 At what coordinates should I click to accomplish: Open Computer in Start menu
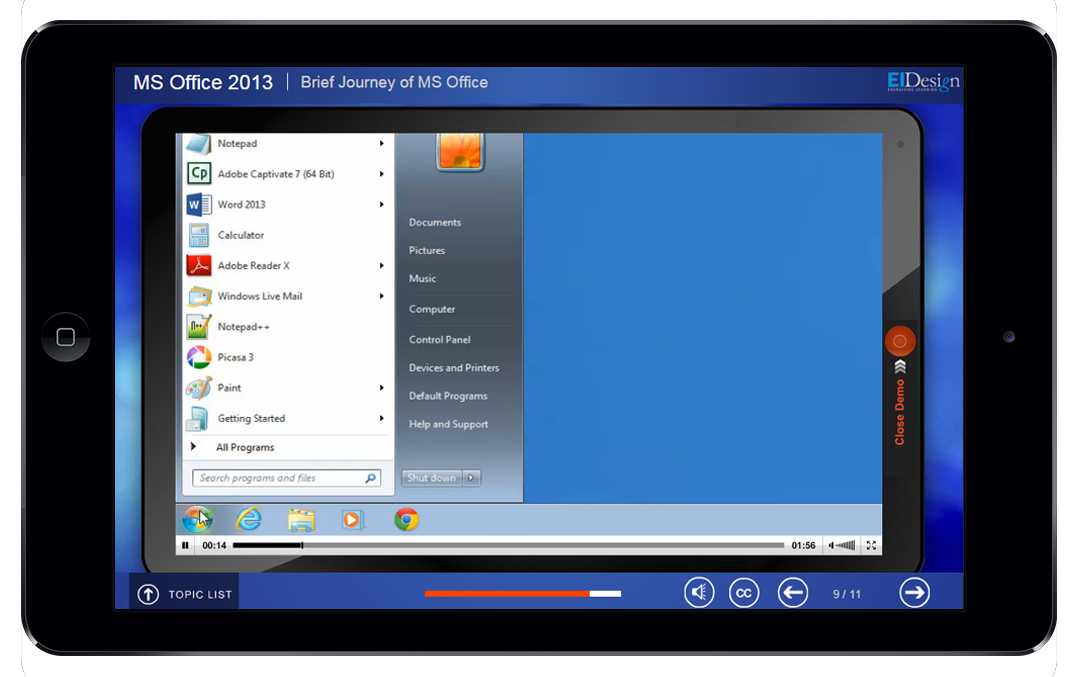coord(432,309)
